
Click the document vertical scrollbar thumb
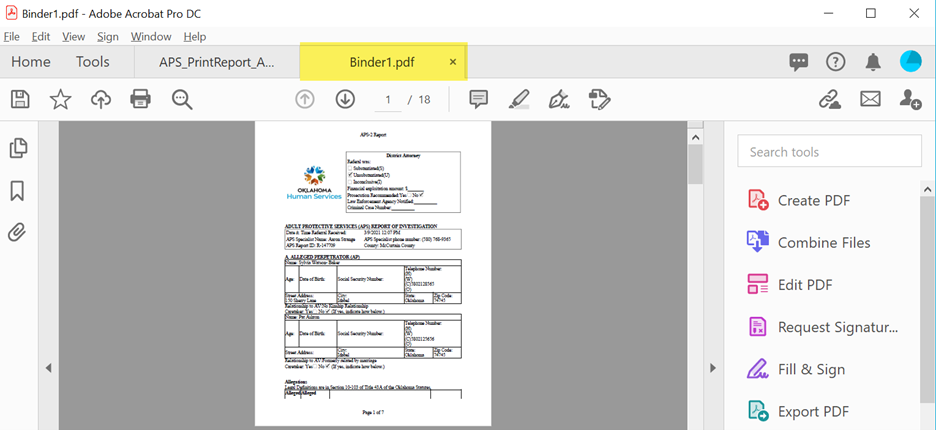(694, 165)
